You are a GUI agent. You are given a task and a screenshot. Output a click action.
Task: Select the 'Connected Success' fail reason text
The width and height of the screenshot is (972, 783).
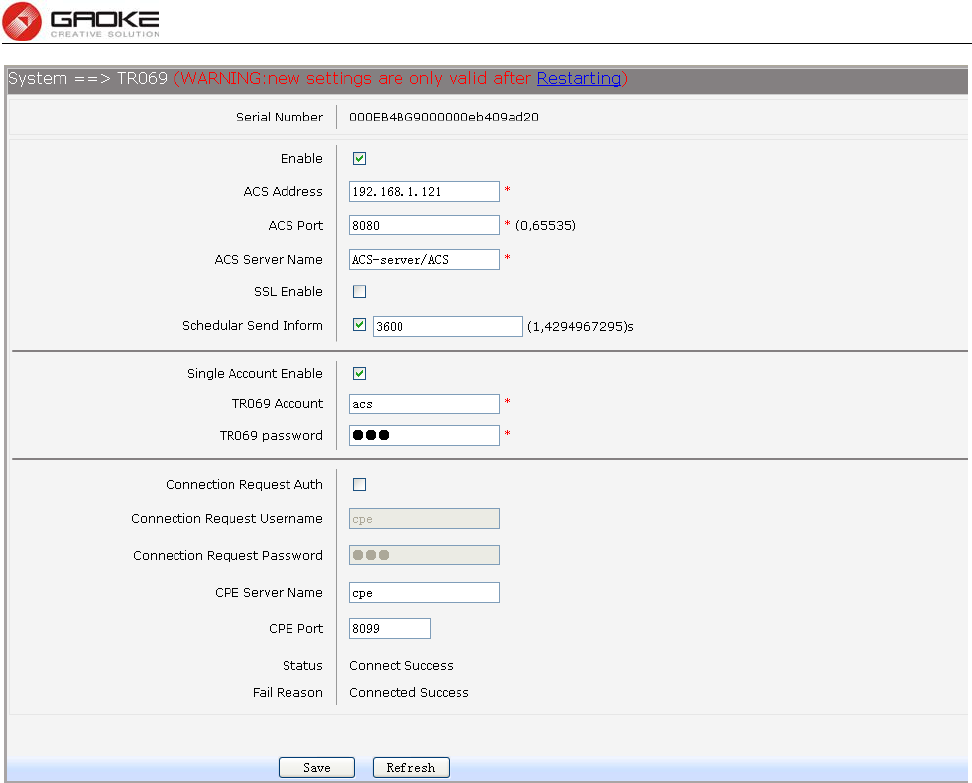[x=409, y=692]
